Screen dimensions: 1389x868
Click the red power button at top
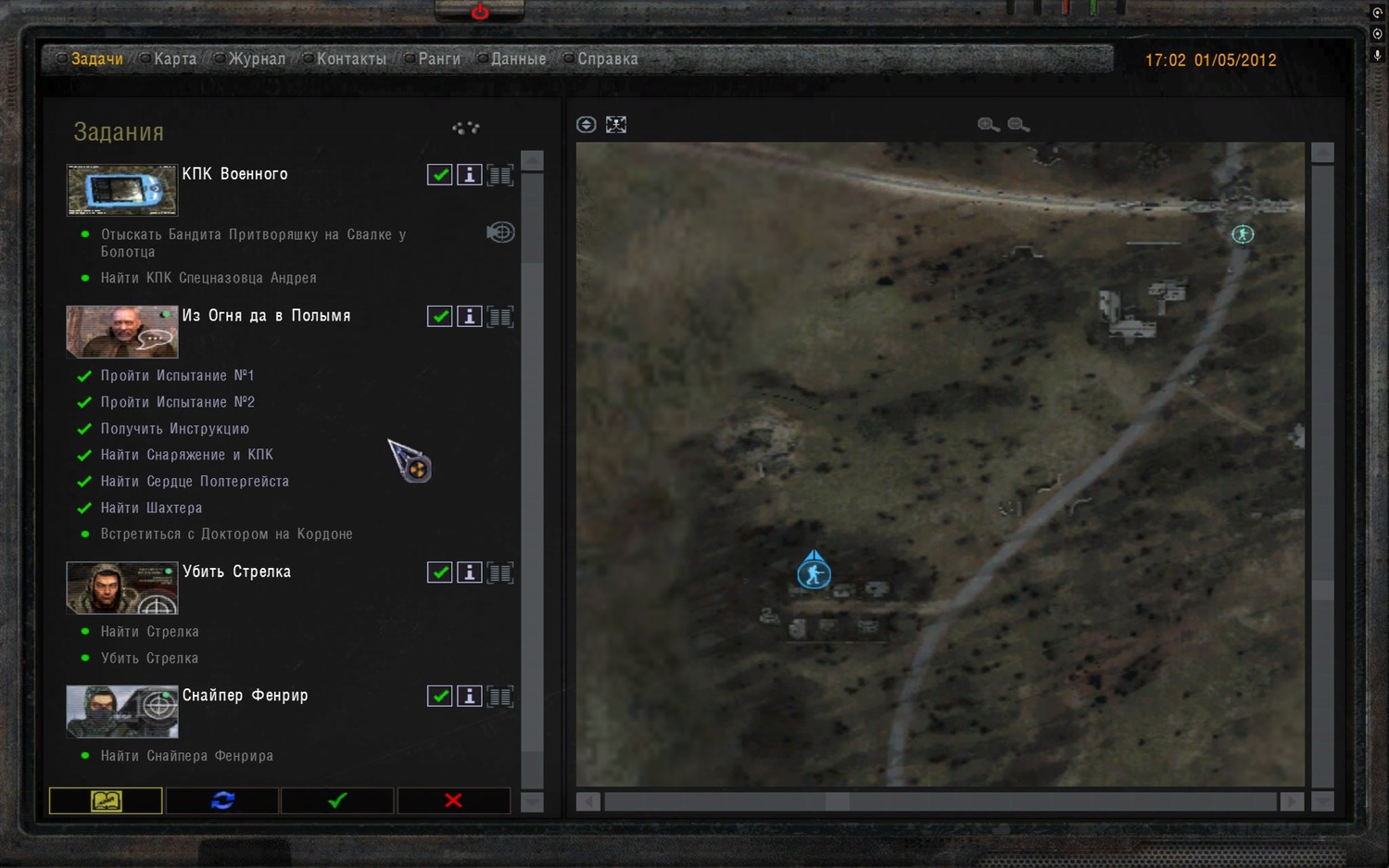coord(480,11)
